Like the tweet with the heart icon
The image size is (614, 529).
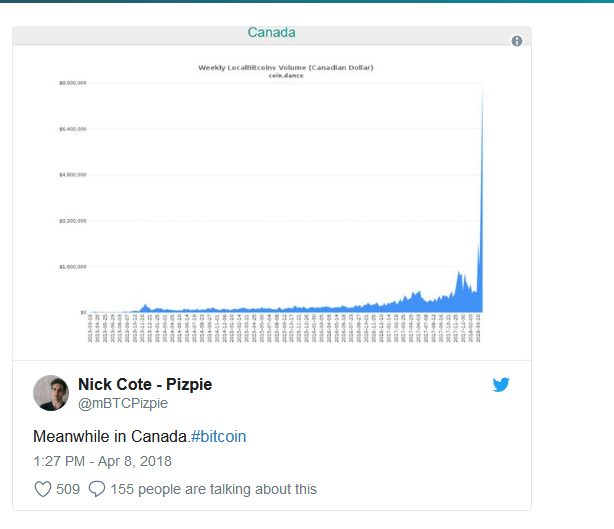(43, 489)
